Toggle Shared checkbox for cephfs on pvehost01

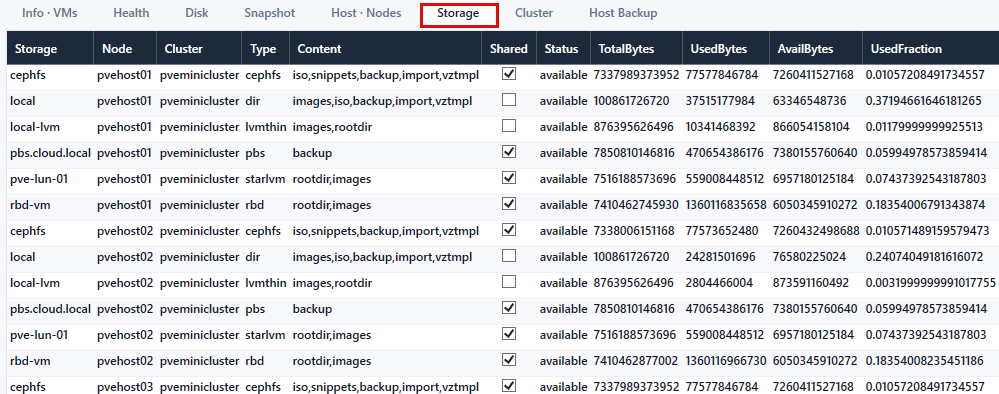pyautogui.click(x=508, y=74)
